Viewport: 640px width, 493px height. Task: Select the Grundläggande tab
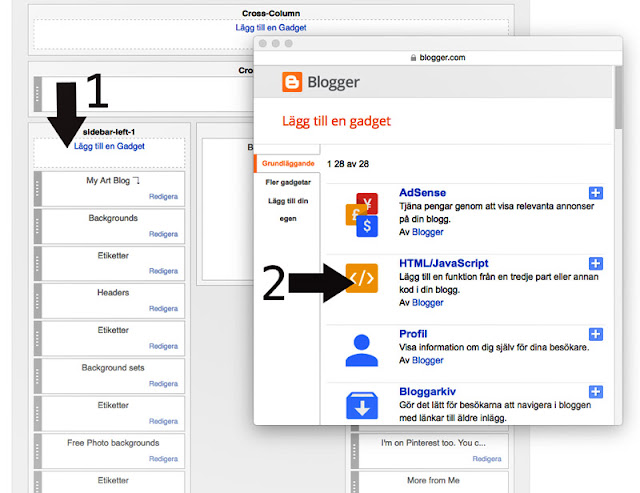tap(288, 163)
